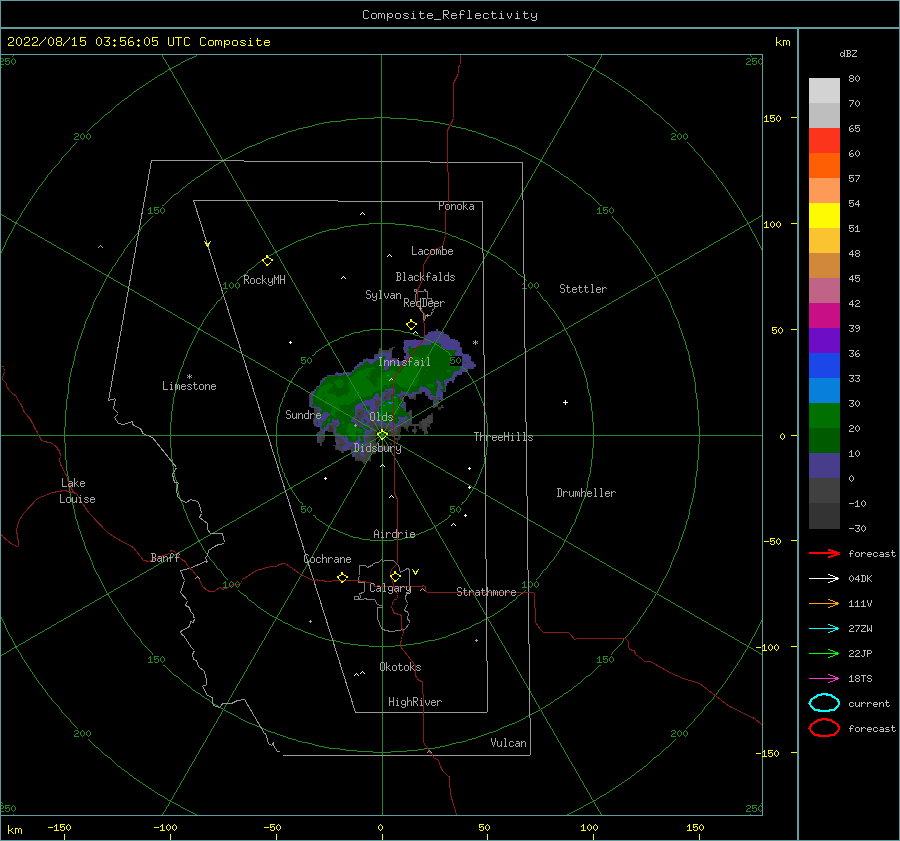Viewport: 900px width, 841px height.
Task: Click the dBZ legend heading
Action: click(848, 53)
